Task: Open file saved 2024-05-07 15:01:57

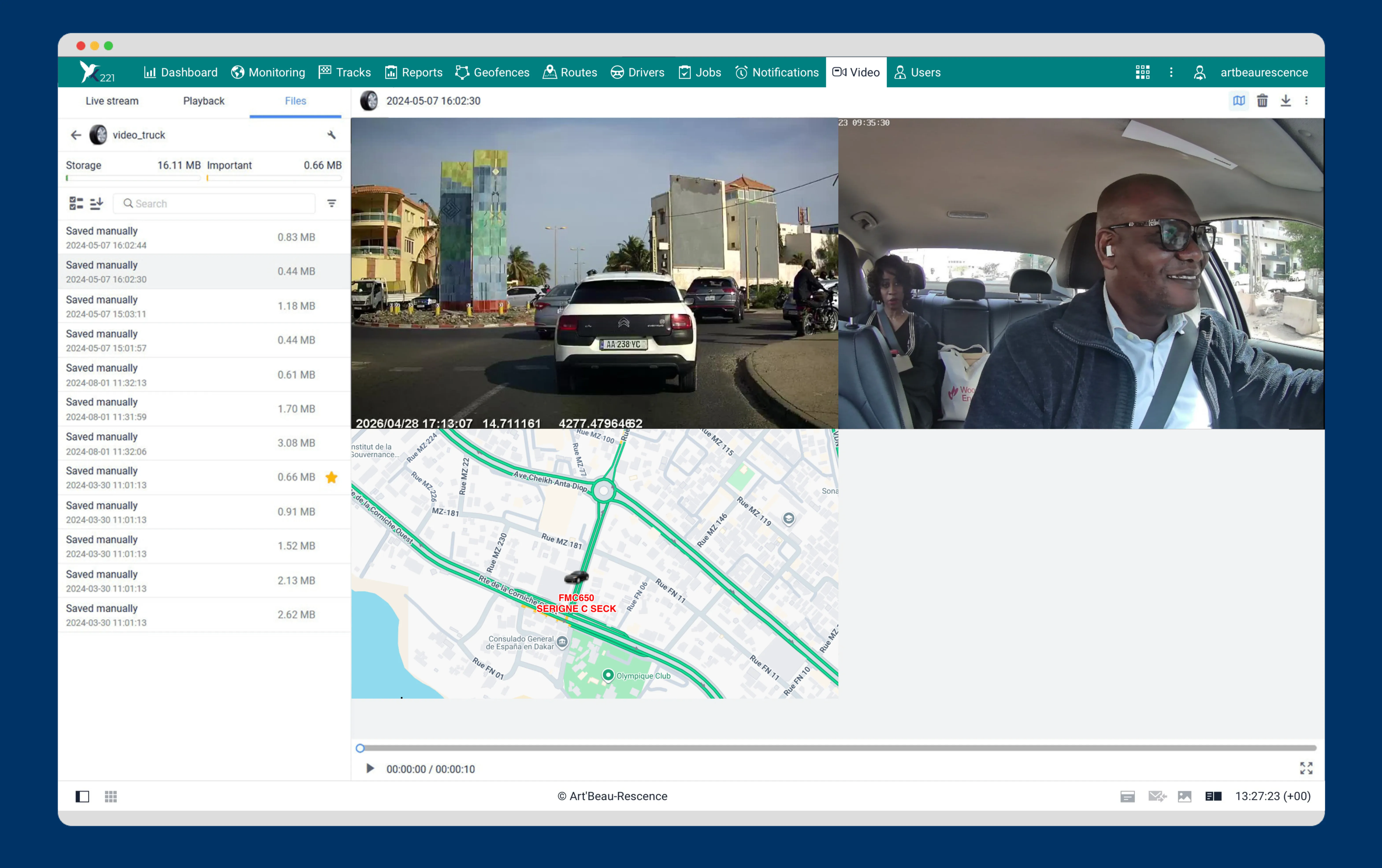Action: 204,340
